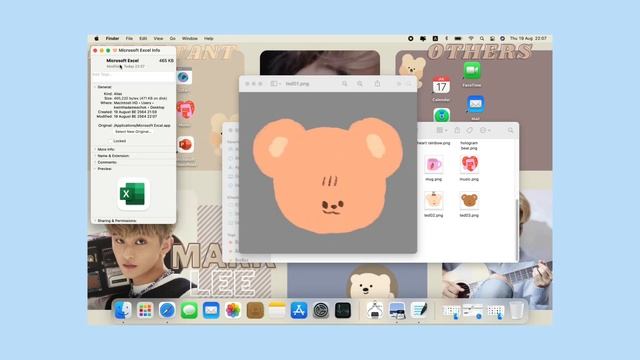Expand the More Info section
The height and width of the screenshot is (360, 640).
(x=96, y=149)
